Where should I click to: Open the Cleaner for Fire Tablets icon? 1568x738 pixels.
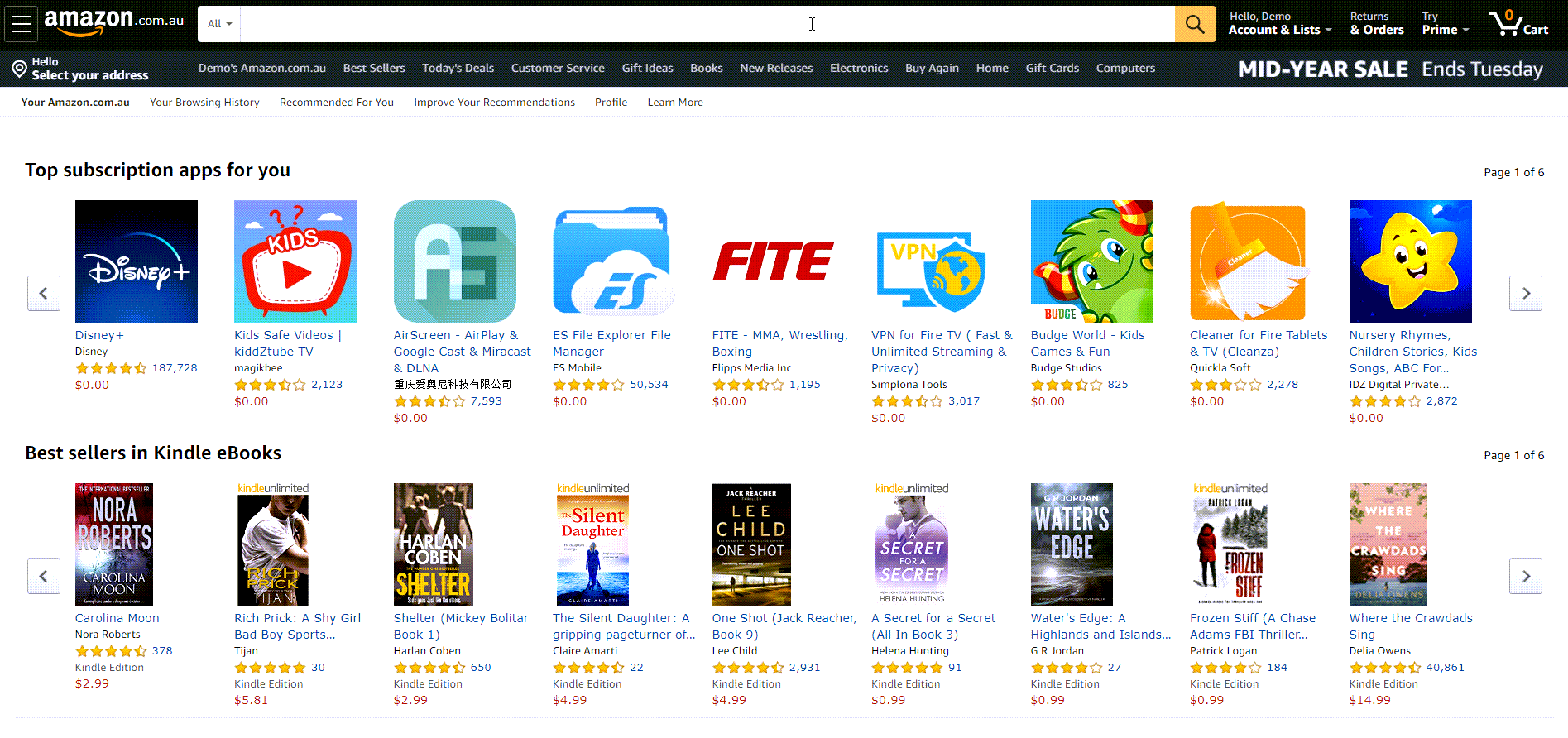tap(1251, 261)
